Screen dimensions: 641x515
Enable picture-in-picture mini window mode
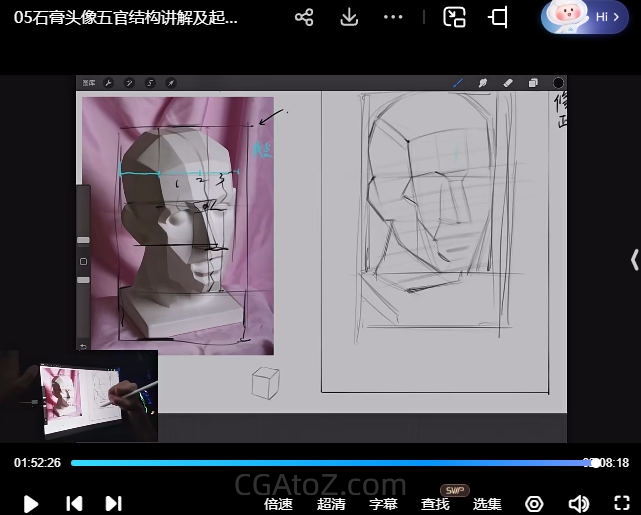[455, 18]
